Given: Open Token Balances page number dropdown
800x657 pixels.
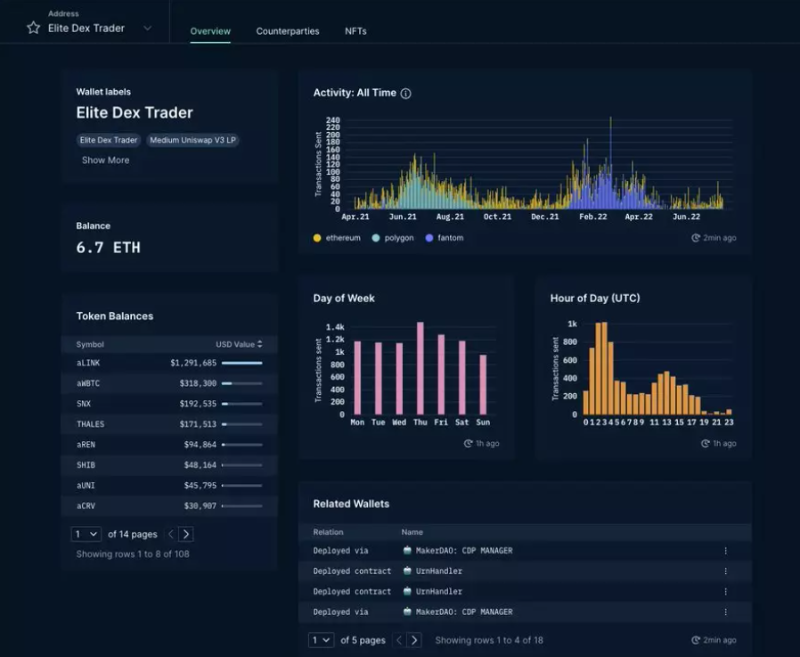Looking at the screenshot, I should tap(87, 535).
